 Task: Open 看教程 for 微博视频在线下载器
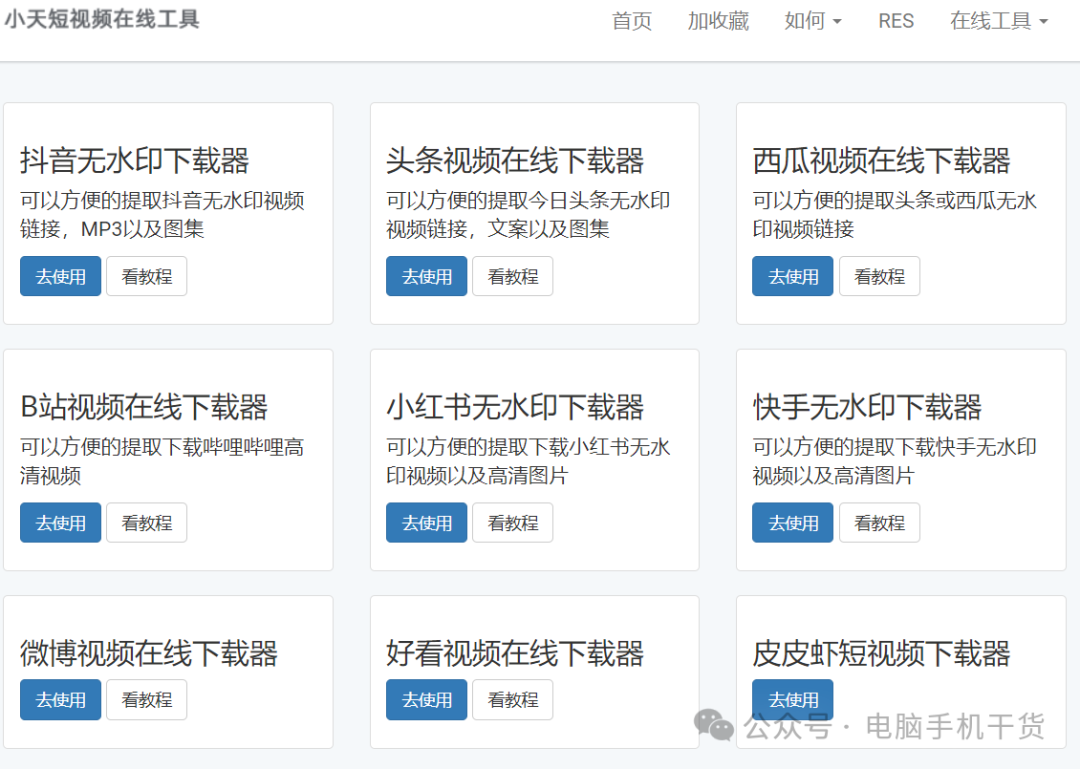tap(147, 700)
